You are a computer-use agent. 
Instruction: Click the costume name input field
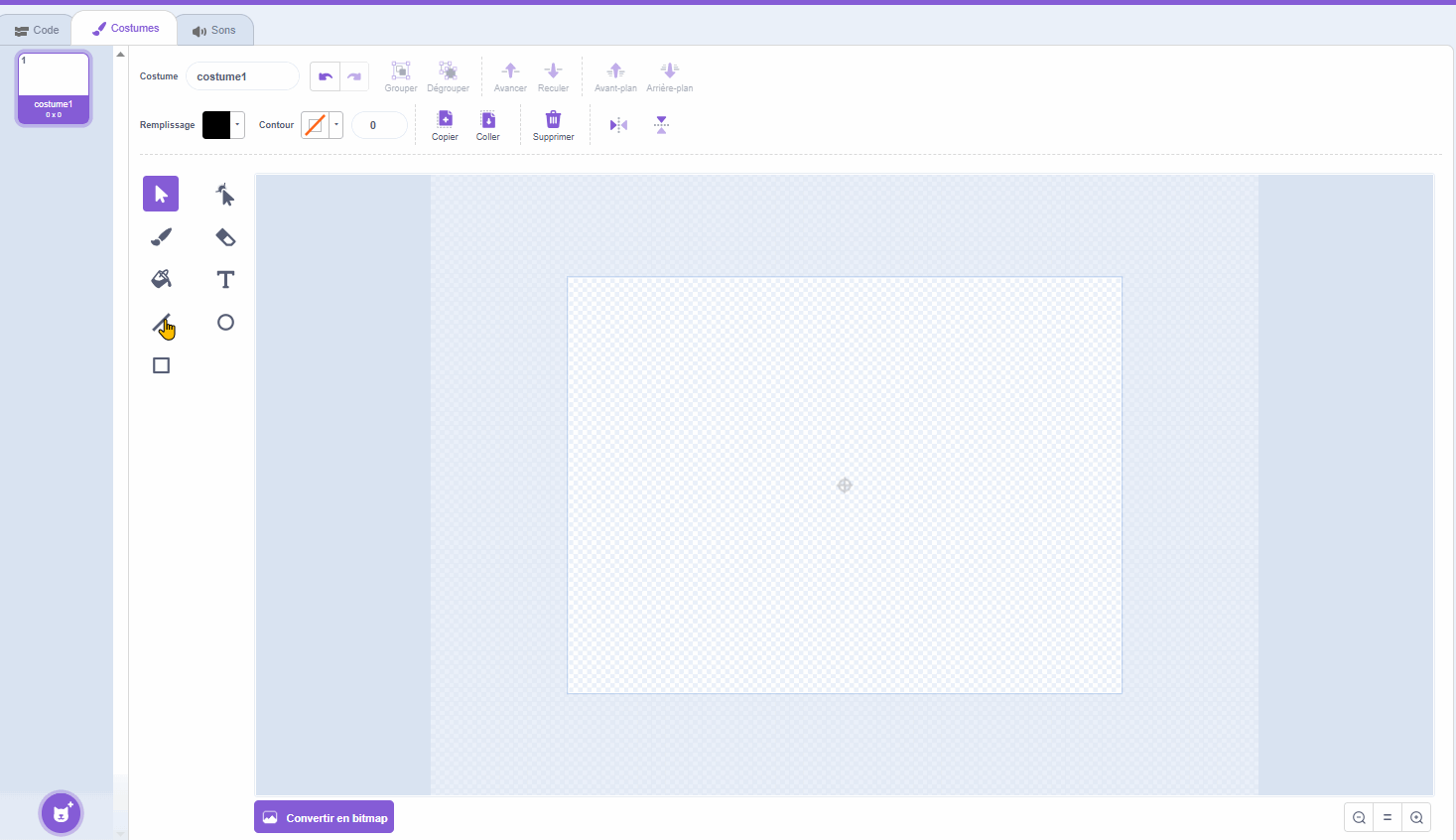[242, 76]
